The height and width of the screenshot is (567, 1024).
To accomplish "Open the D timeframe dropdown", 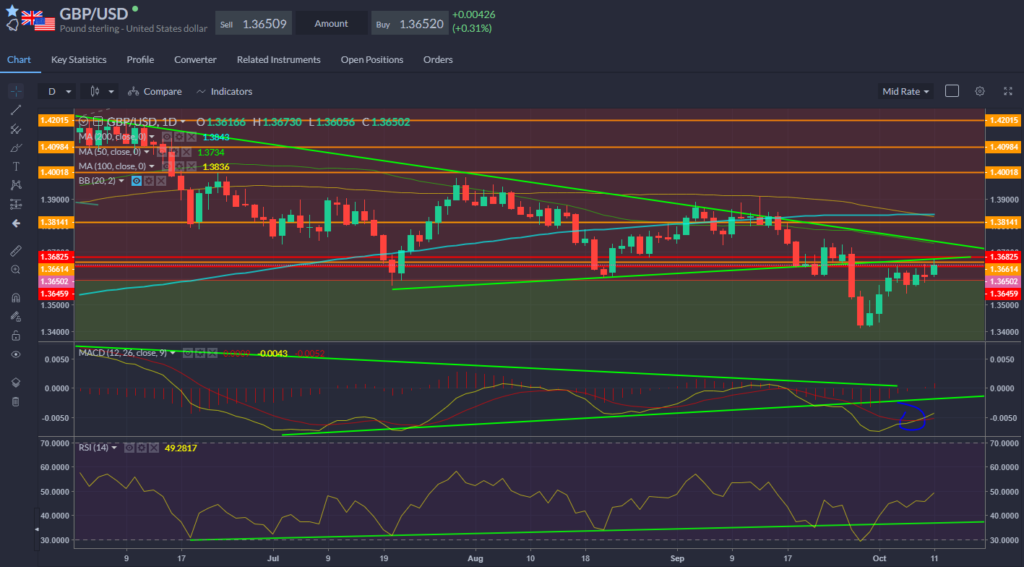I will tap(59, 91).
